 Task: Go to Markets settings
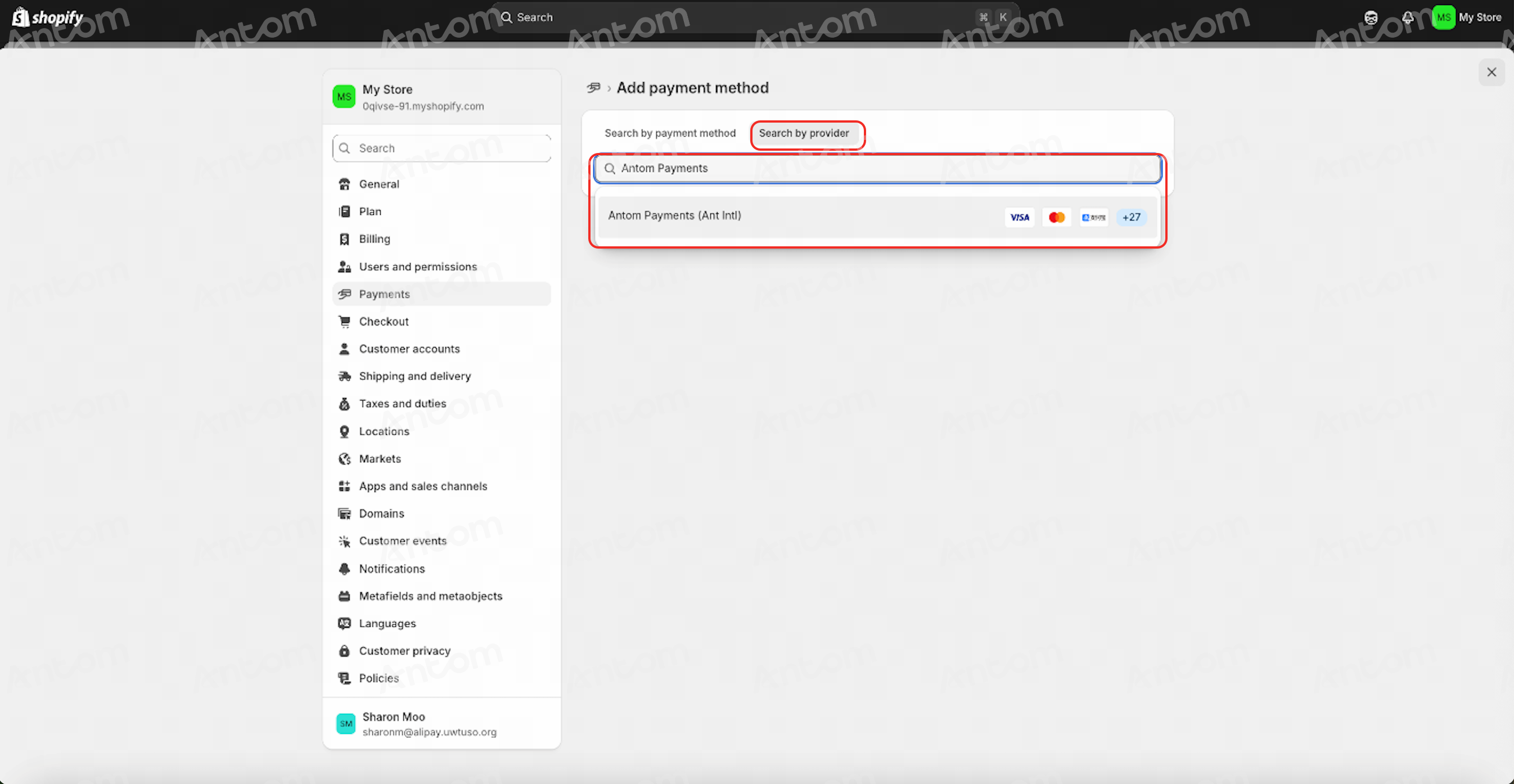pyautogui.click(x=441, y=458)
